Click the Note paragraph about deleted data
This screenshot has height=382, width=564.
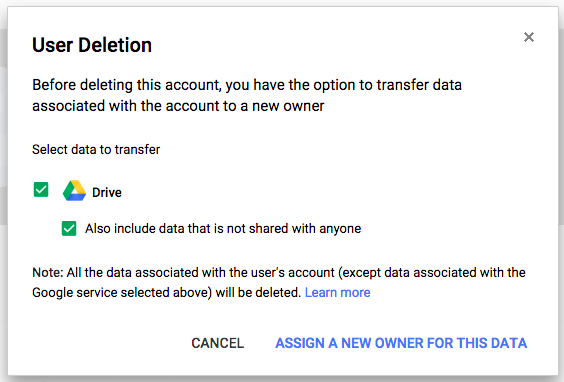pos(279,282)
